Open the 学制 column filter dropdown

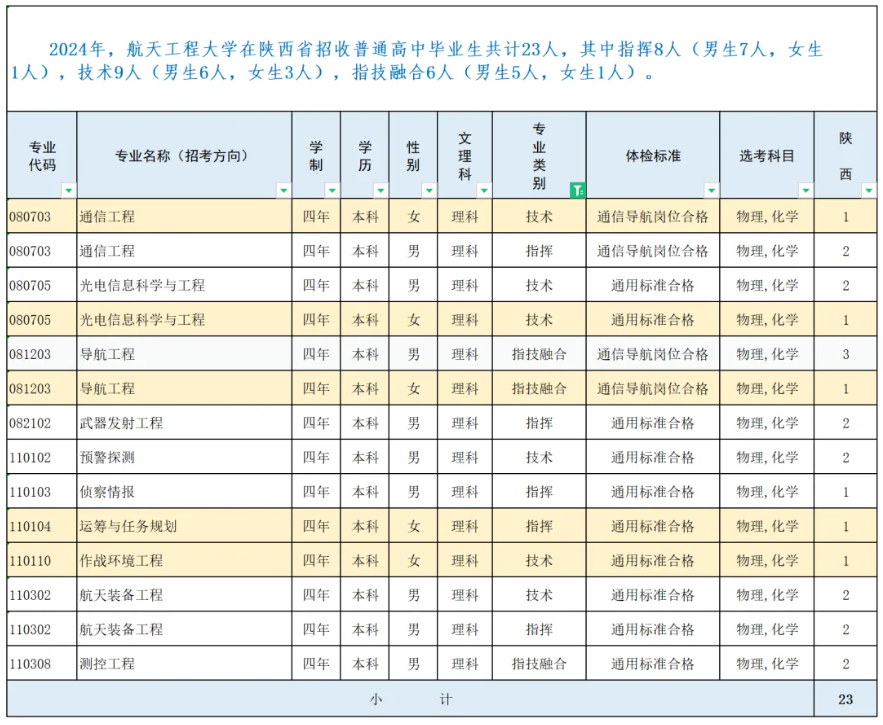pyautogui.click(x=332, y=190)
